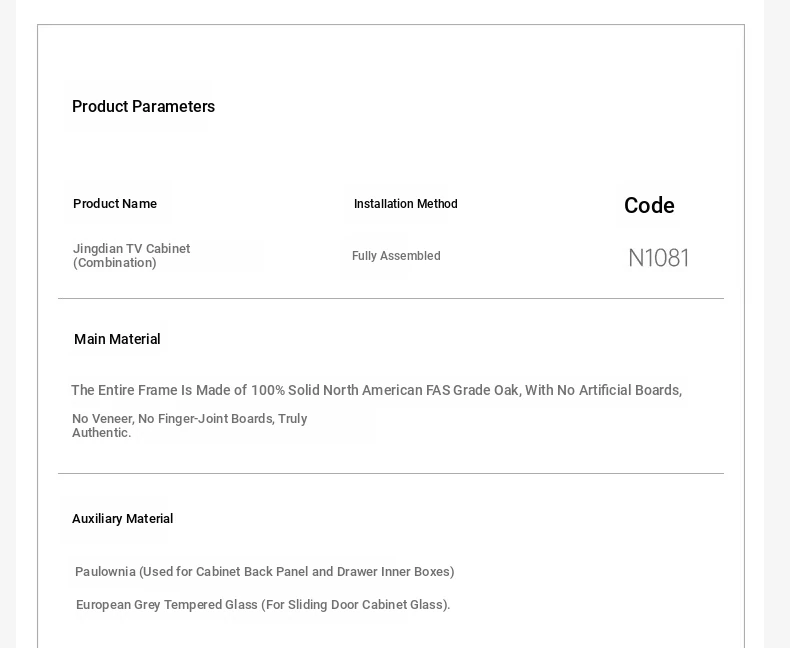Click the divider line above Main Material

point(390,299)
